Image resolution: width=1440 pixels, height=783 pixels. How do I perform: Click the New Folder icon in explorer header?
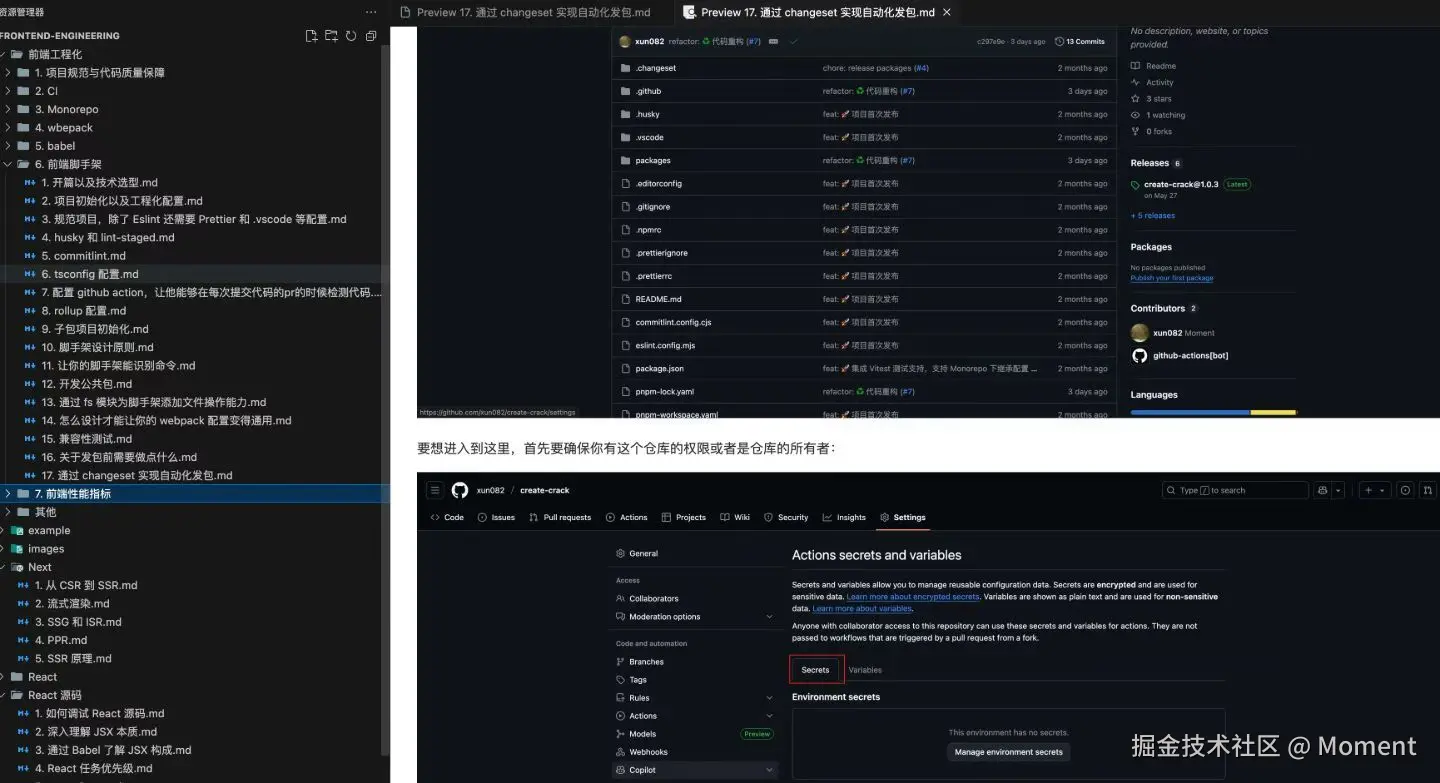pos(331,36)
